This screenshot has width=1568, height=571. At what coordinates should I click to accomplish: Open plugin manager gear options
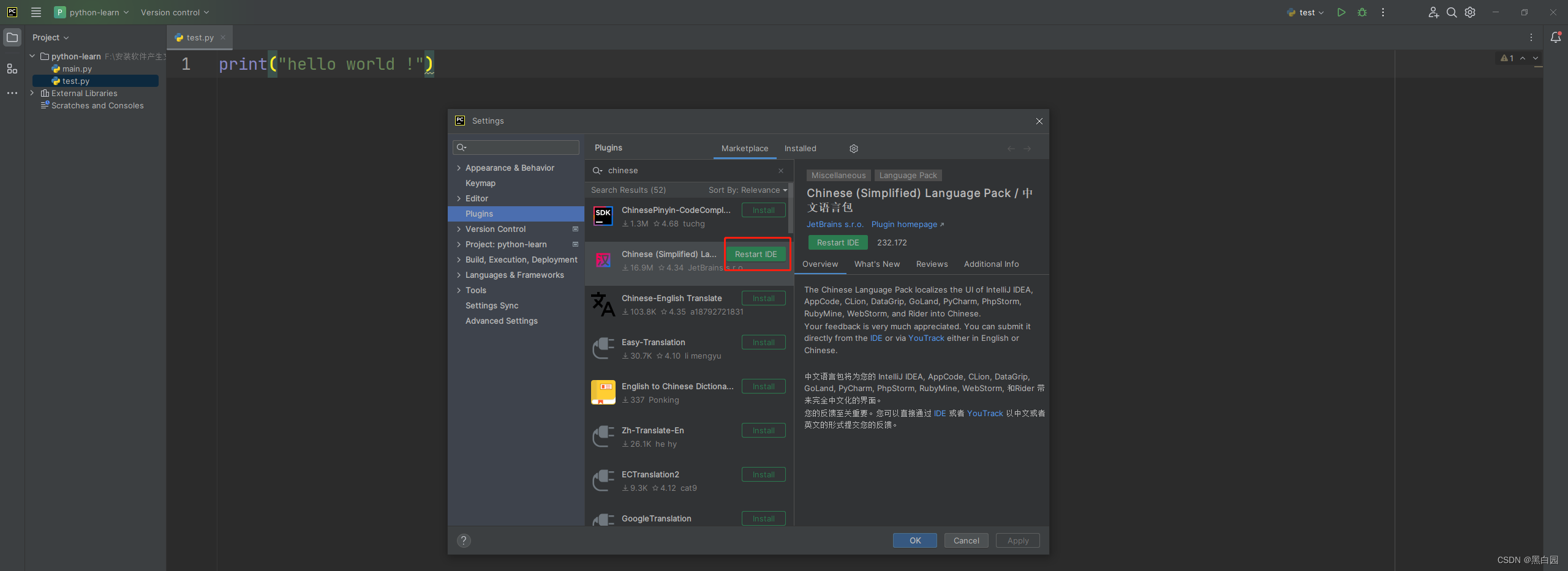854,149
